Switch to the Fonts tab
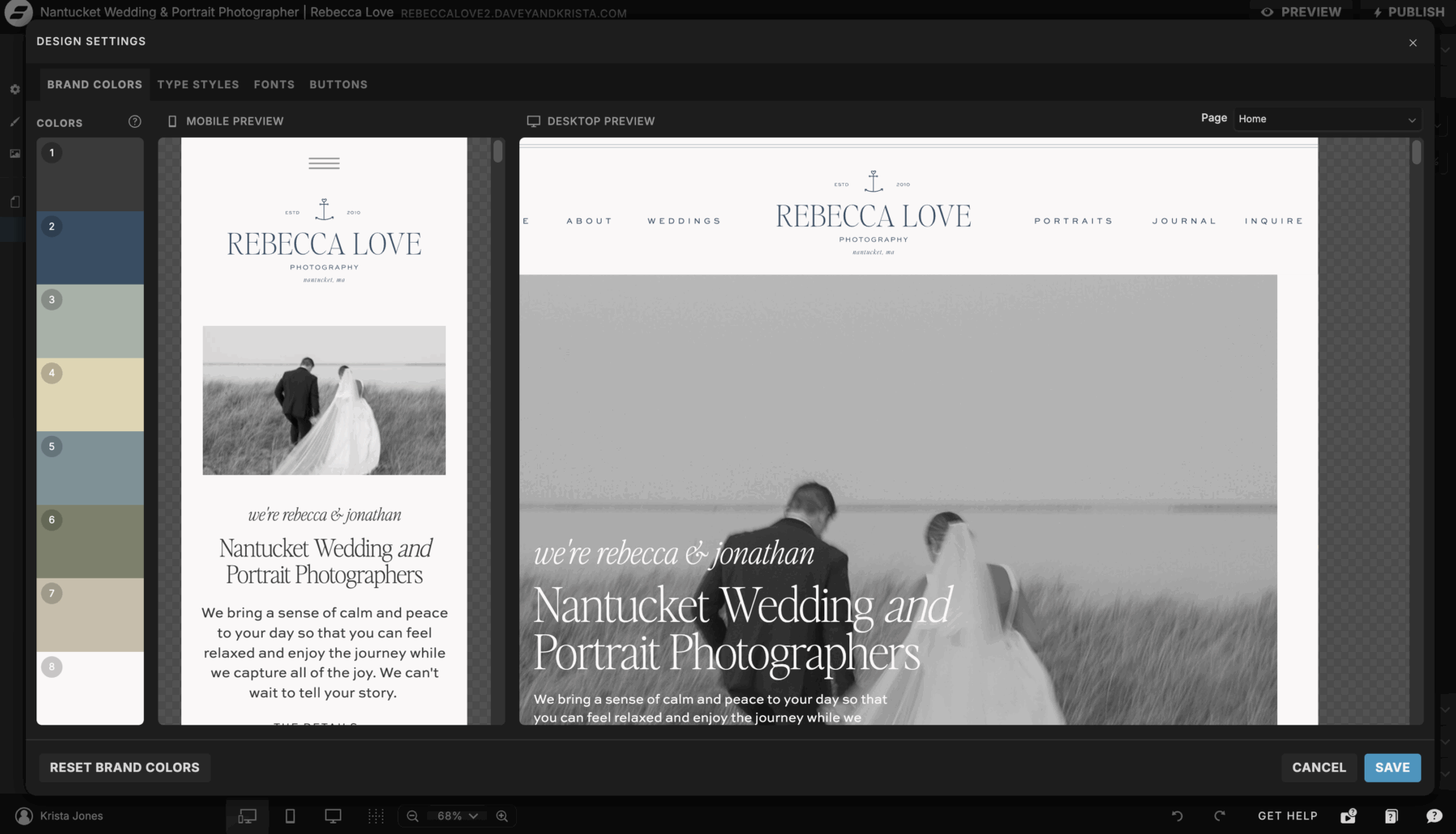This screenshot has width=1456, height=834. 274,84
